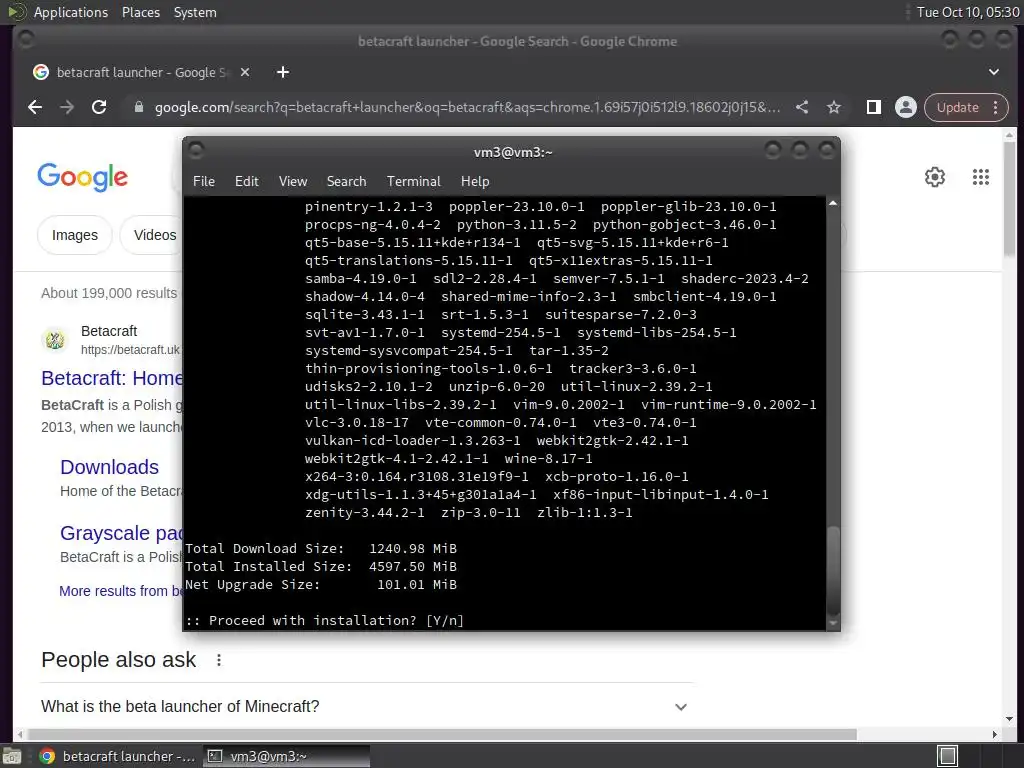Screen dimensions: 1024x768
Task: Open Chrome's side panel icon
Action: (x=874, y=107)
